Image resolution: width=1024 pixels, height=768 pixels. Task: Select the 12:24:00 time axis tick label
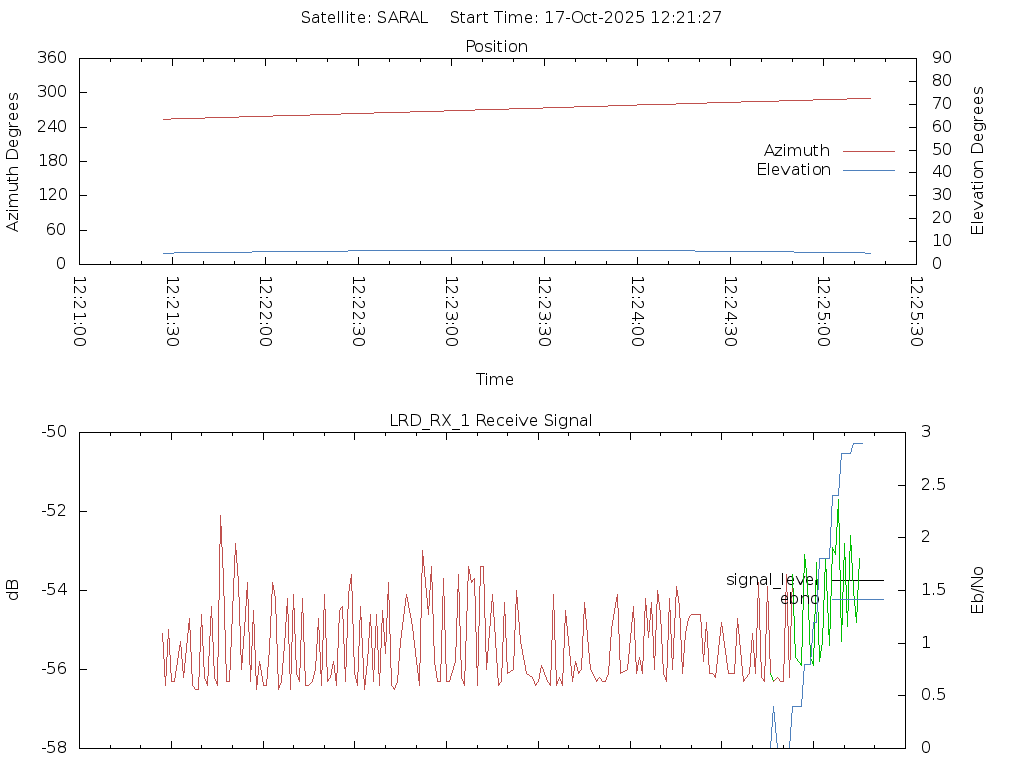(637, 312)
